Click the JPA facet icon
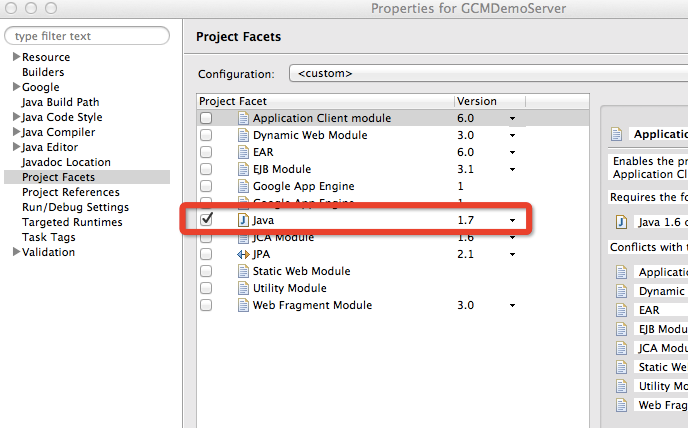 pyautogui.click(x=243, y=254)
